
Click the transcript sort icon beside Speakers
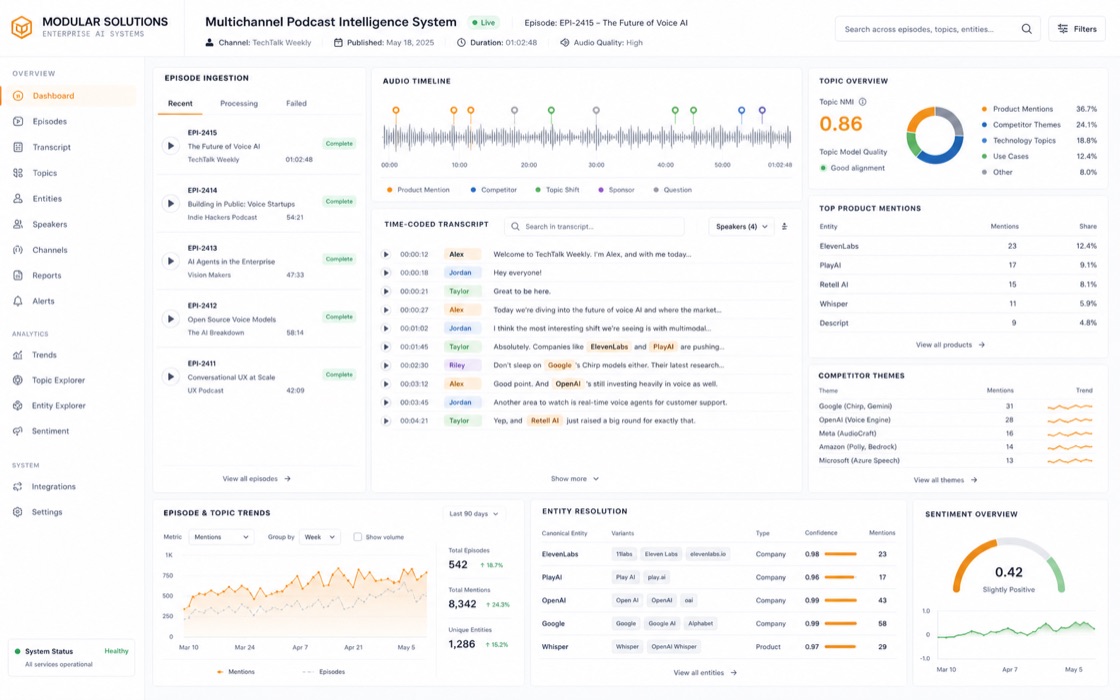[x=784, y=226]
